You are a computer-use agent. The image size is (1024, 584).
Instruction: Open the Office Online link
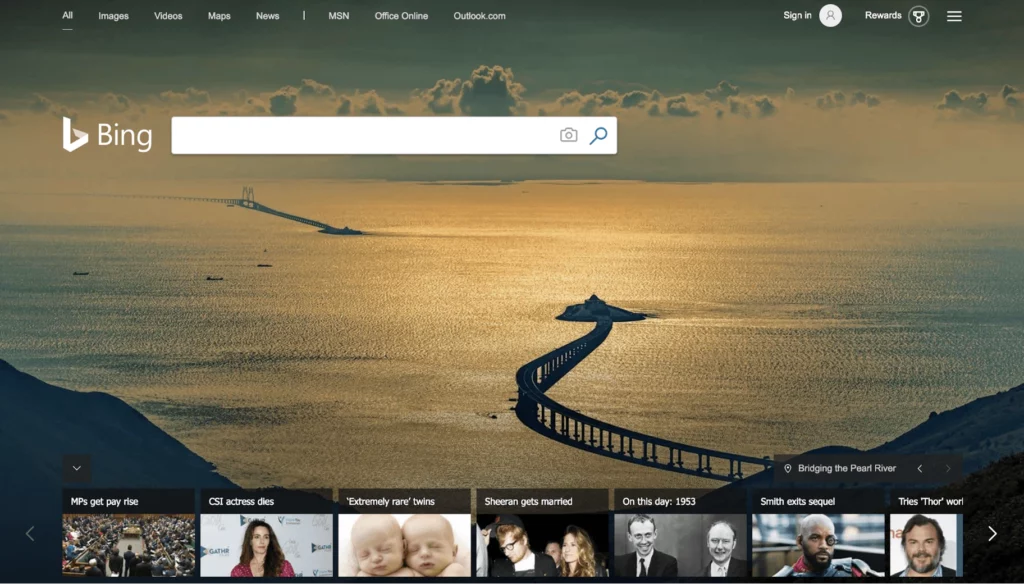[401, 16]
